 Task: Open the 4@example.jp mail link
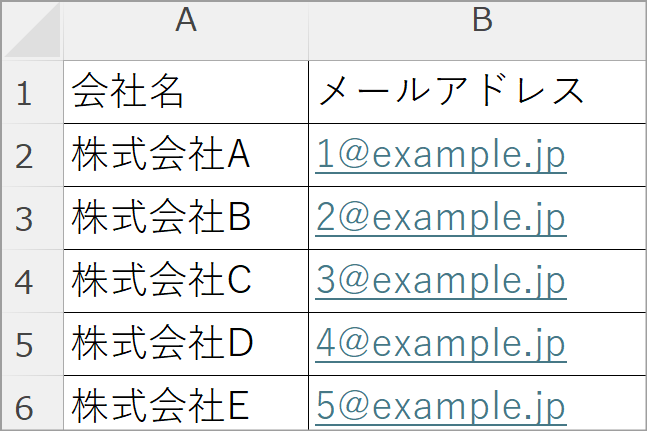click(x=441, y=344)
